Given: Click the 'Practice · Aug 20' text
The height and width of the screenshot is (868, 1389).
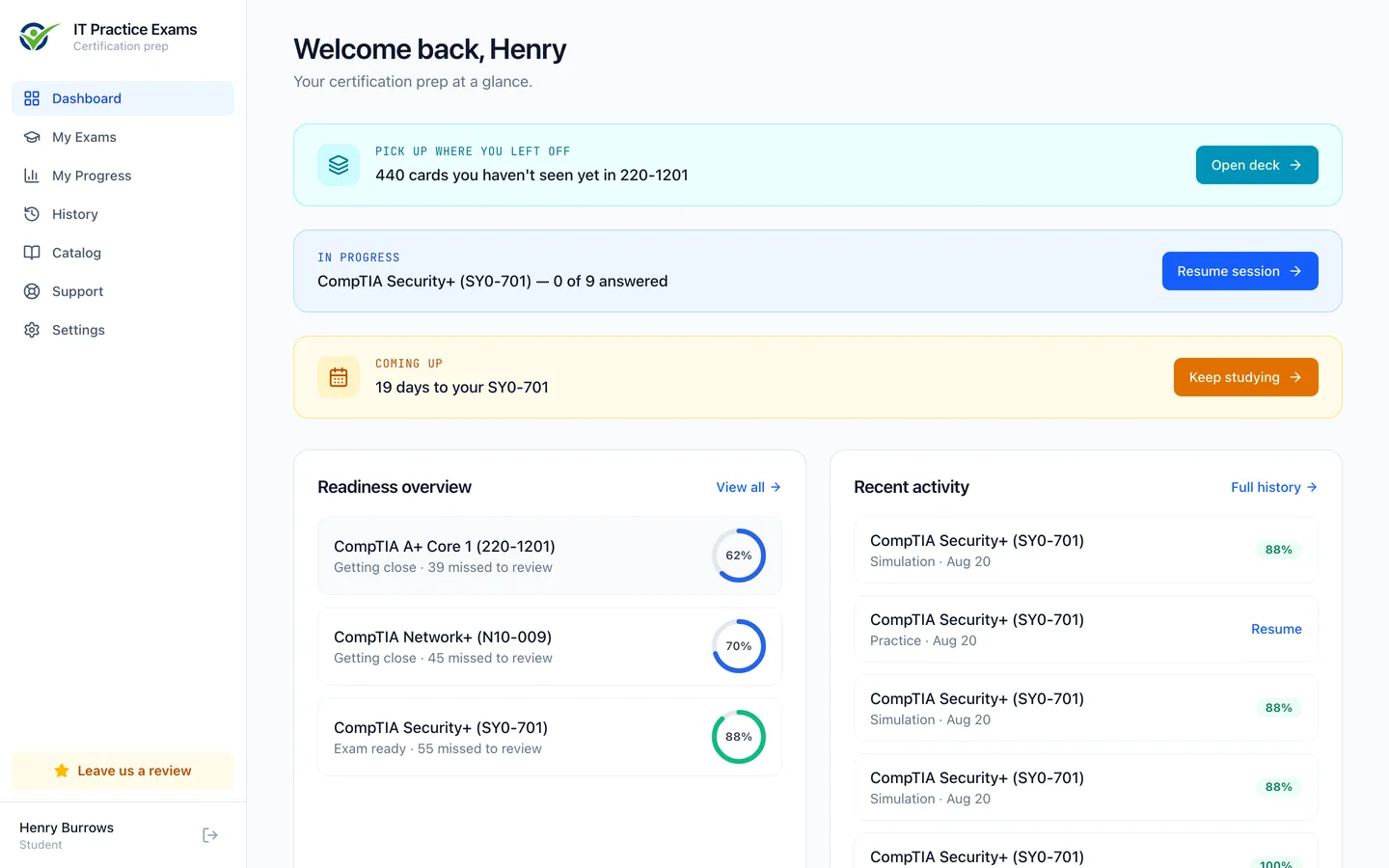Looking at the screenshot, I should tap(923, 640).
